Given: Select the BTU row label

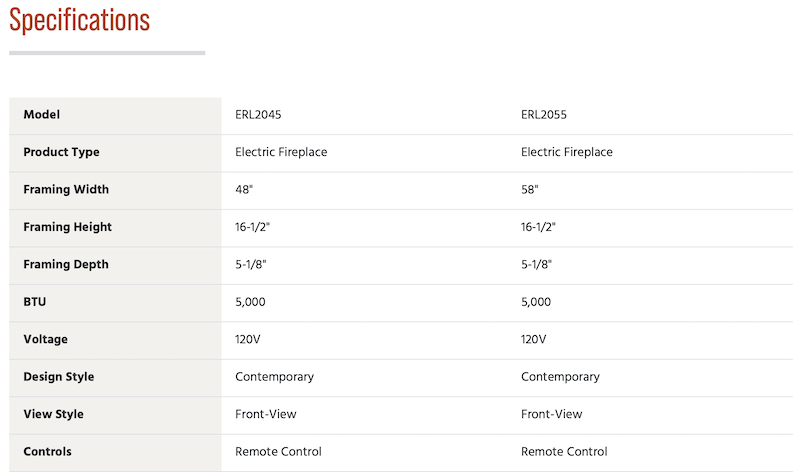Looking at the screenshot, I should point(35,302).
